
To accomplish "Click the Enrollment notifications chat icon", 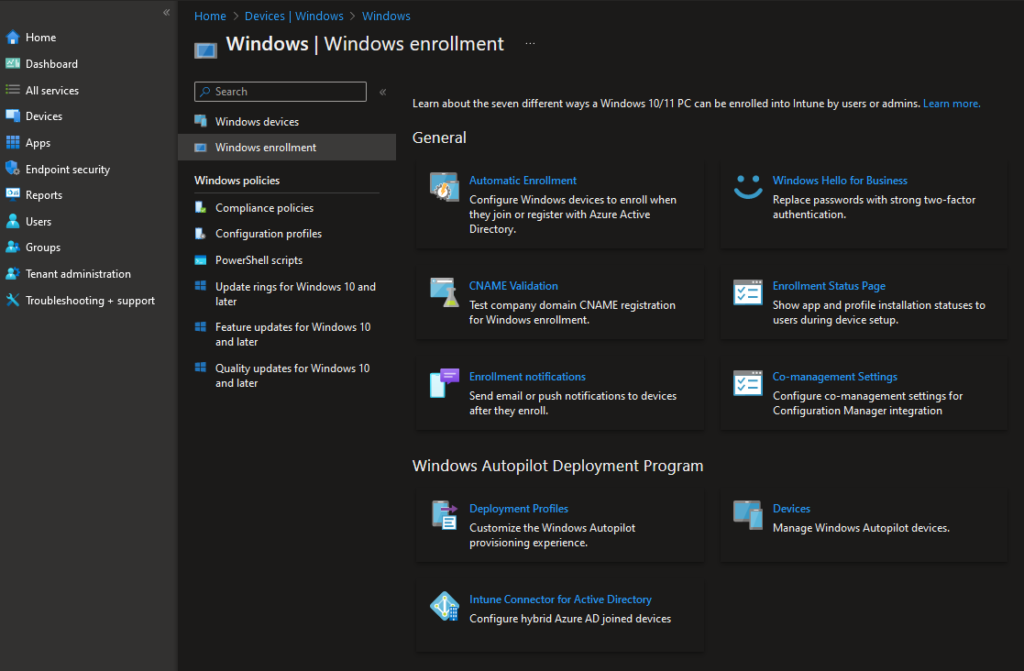I will click(444, 383).
